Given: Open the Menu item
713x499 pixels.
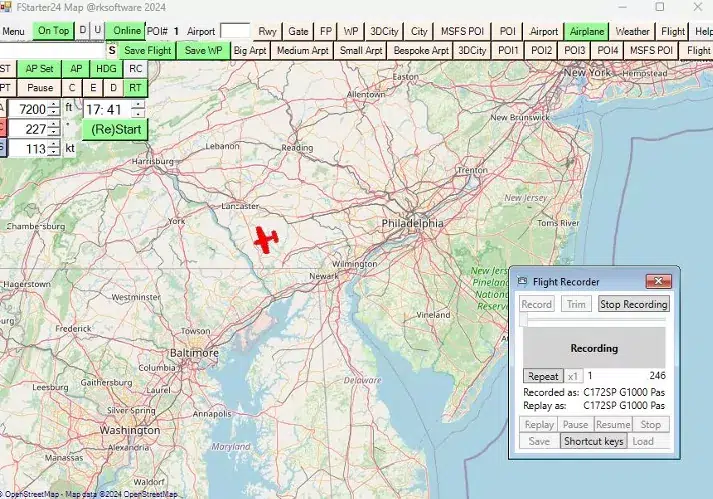Looking at the screenshot, I should point(14,31).
